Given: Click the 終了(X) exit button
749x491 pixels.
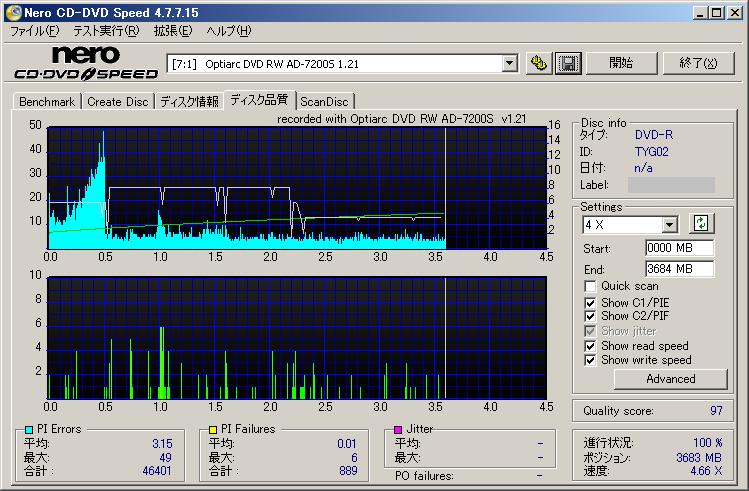Looking at the screenshot, I should click(698, 63).
